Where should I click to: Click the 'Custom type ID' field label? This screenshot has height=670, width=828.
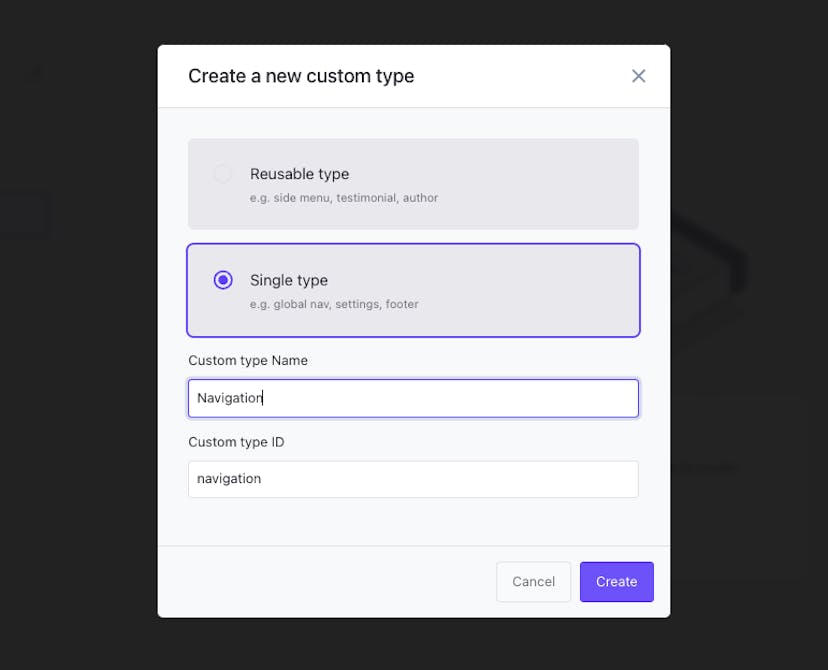click(236, 442)
